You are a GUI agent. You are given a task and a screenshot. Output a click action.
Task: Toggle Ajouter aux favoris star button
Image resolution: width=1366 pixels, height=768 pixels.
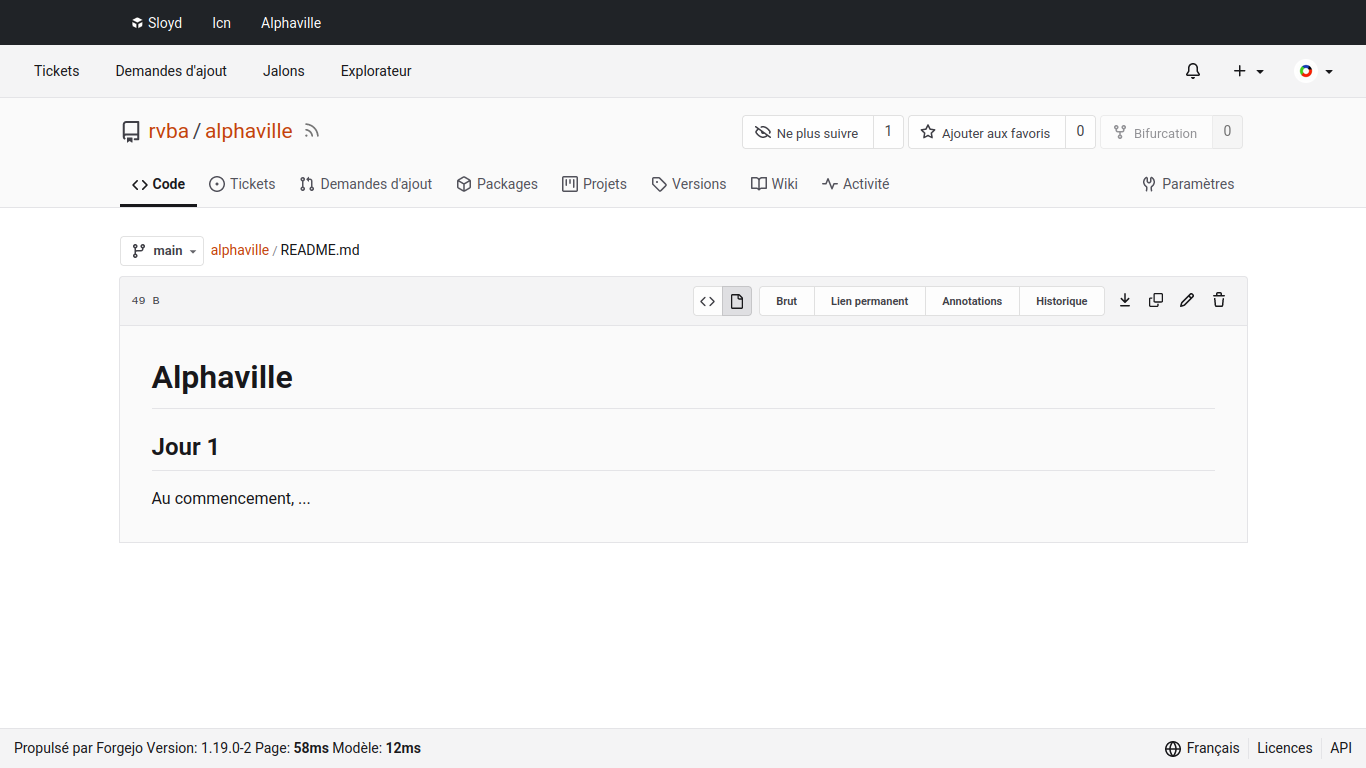[986, 133]
